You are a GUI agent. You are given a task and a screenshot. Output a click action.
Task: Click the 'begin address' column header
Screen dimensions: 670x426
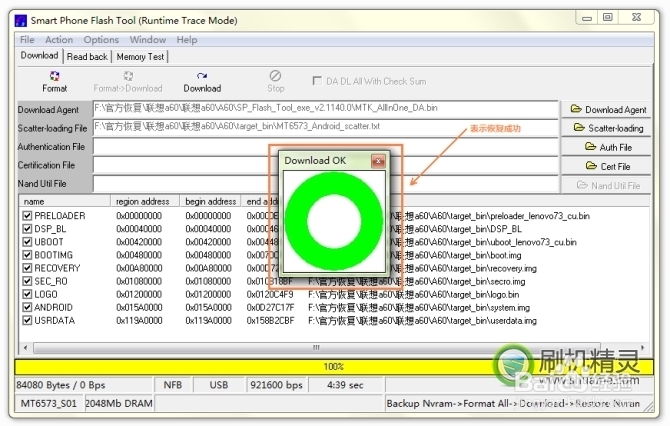(211, 201)
